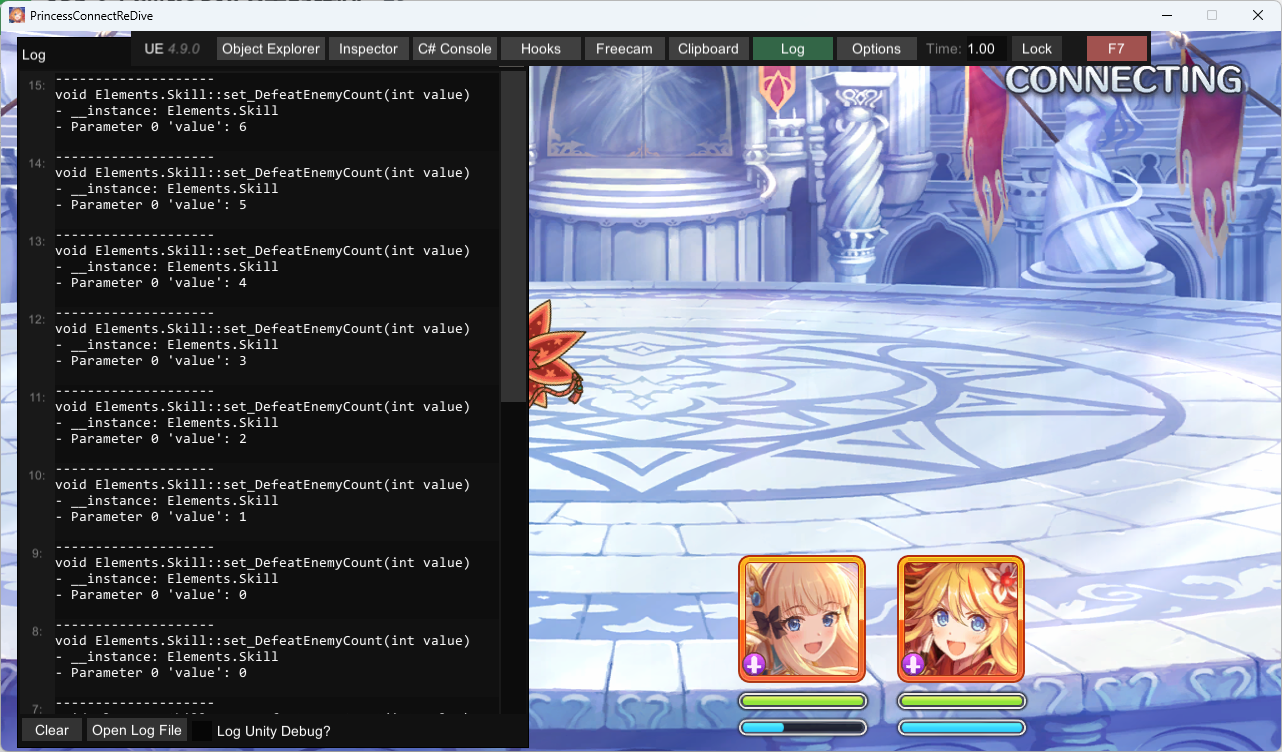The image size is (1282, 752).
Task: Enable the Log Unity Debug checkbox
Action: 203,731
